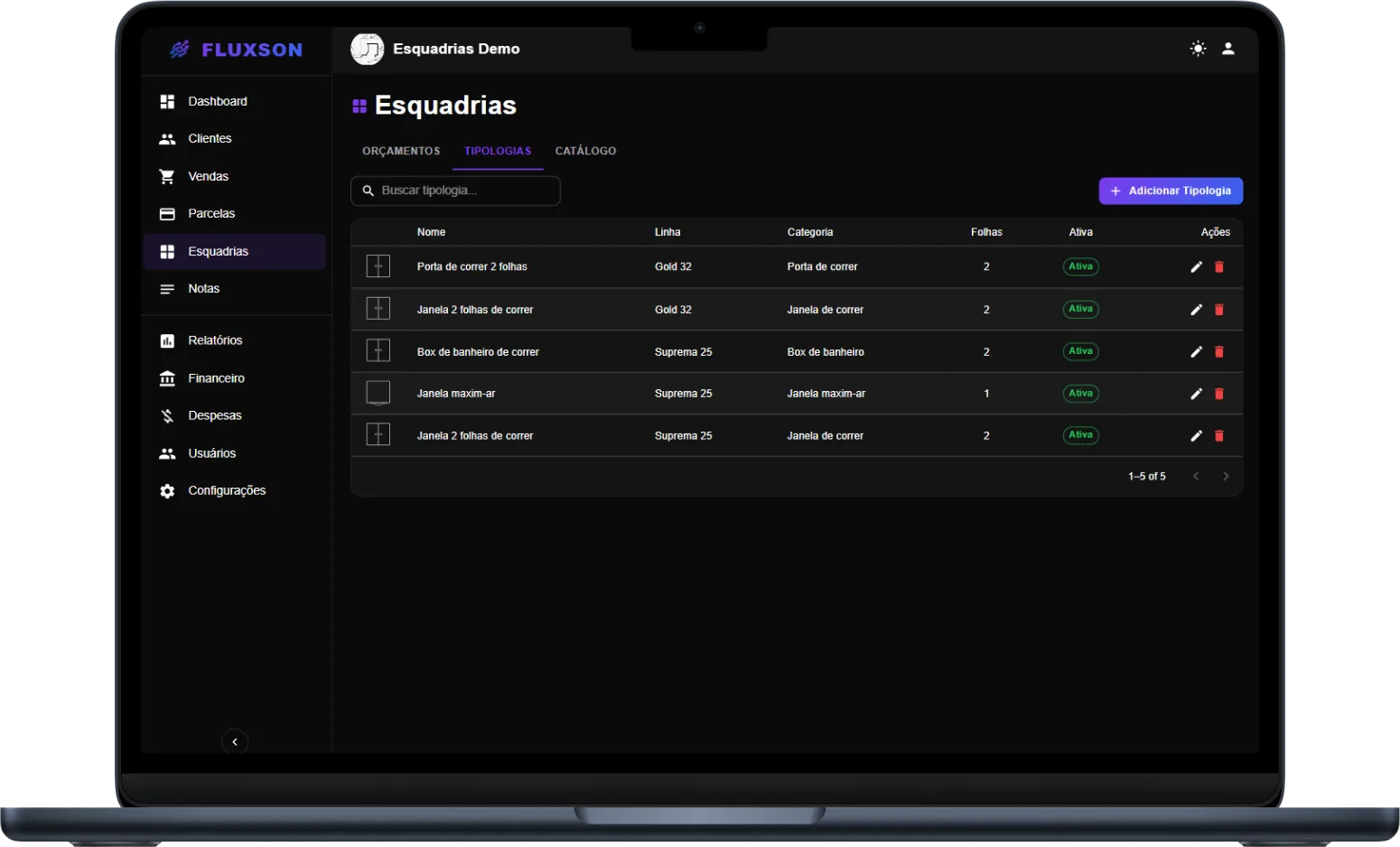Open the user account profile icon
The image size is (1400, 847).
point(1228,49)
